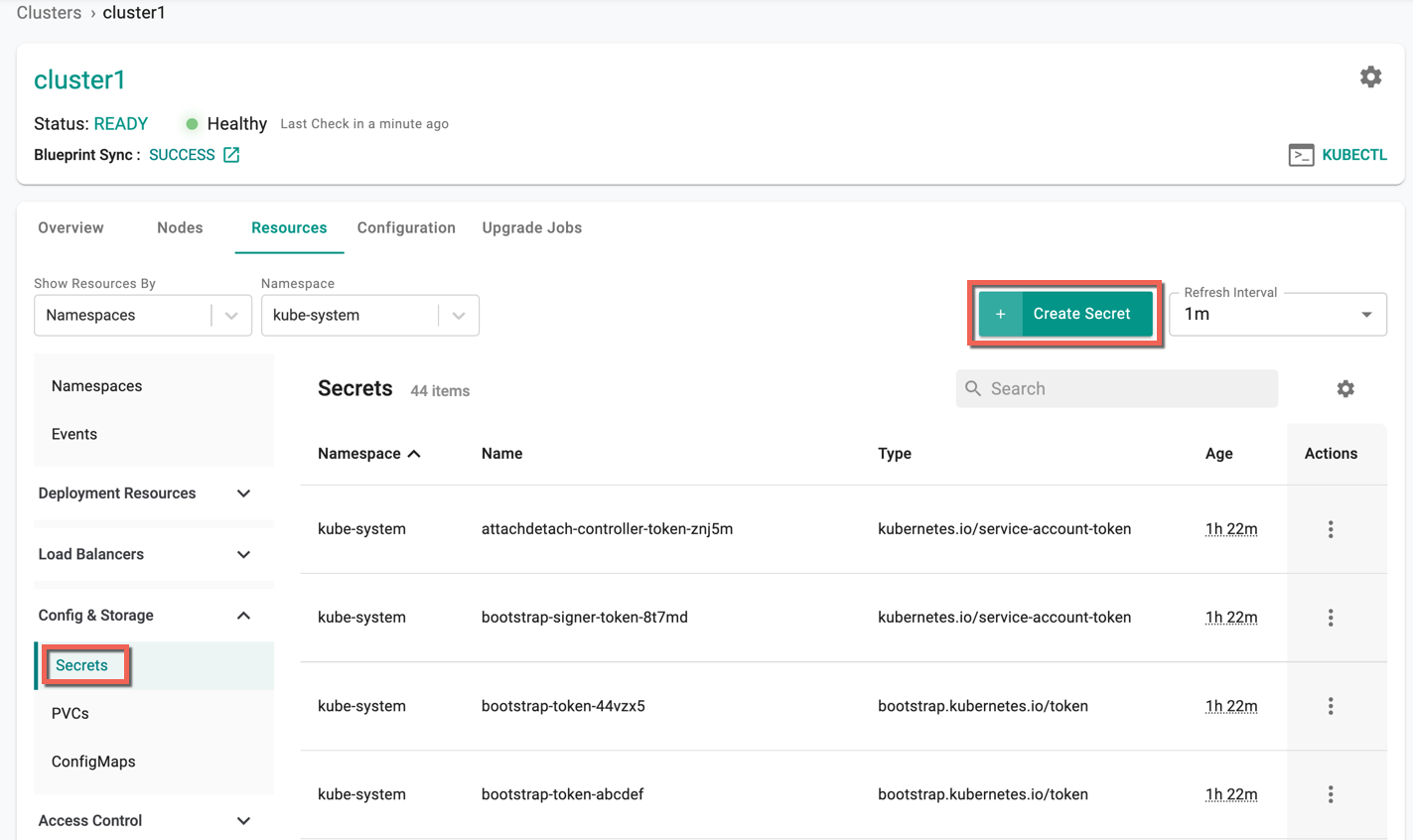Select the Resources tab
This screenshot has height=840, width=1413.
[x=289, y=227]
